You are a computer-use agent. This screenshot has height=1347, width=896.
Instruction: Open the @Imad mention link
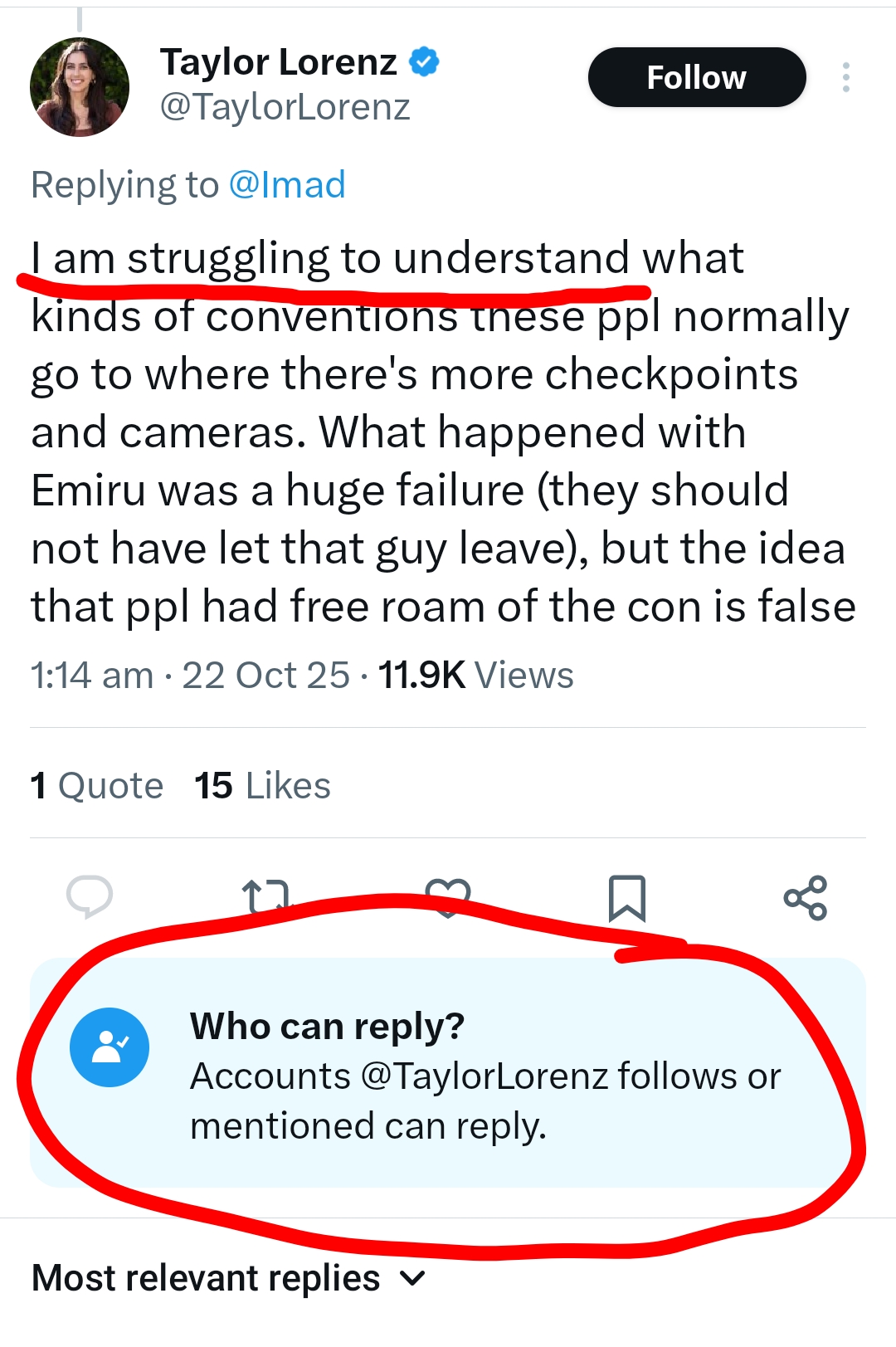(x=286, y=185)
